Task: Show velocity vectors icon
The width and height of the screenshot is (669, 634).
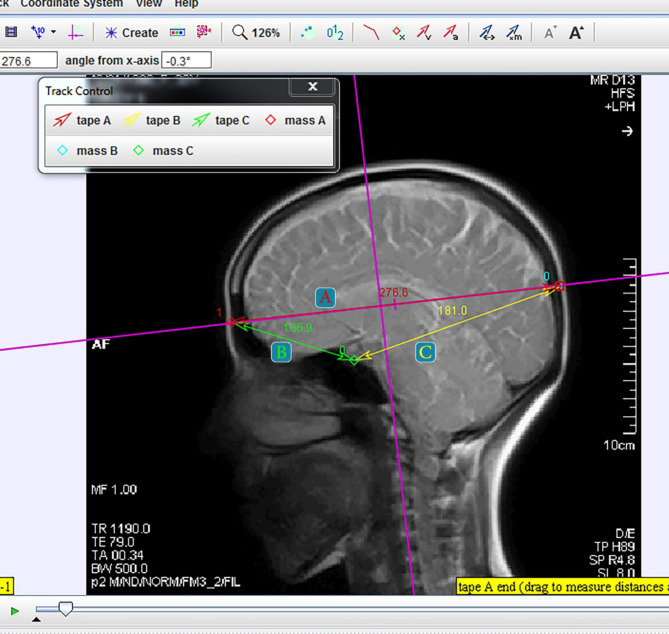Action: (425, 33)
